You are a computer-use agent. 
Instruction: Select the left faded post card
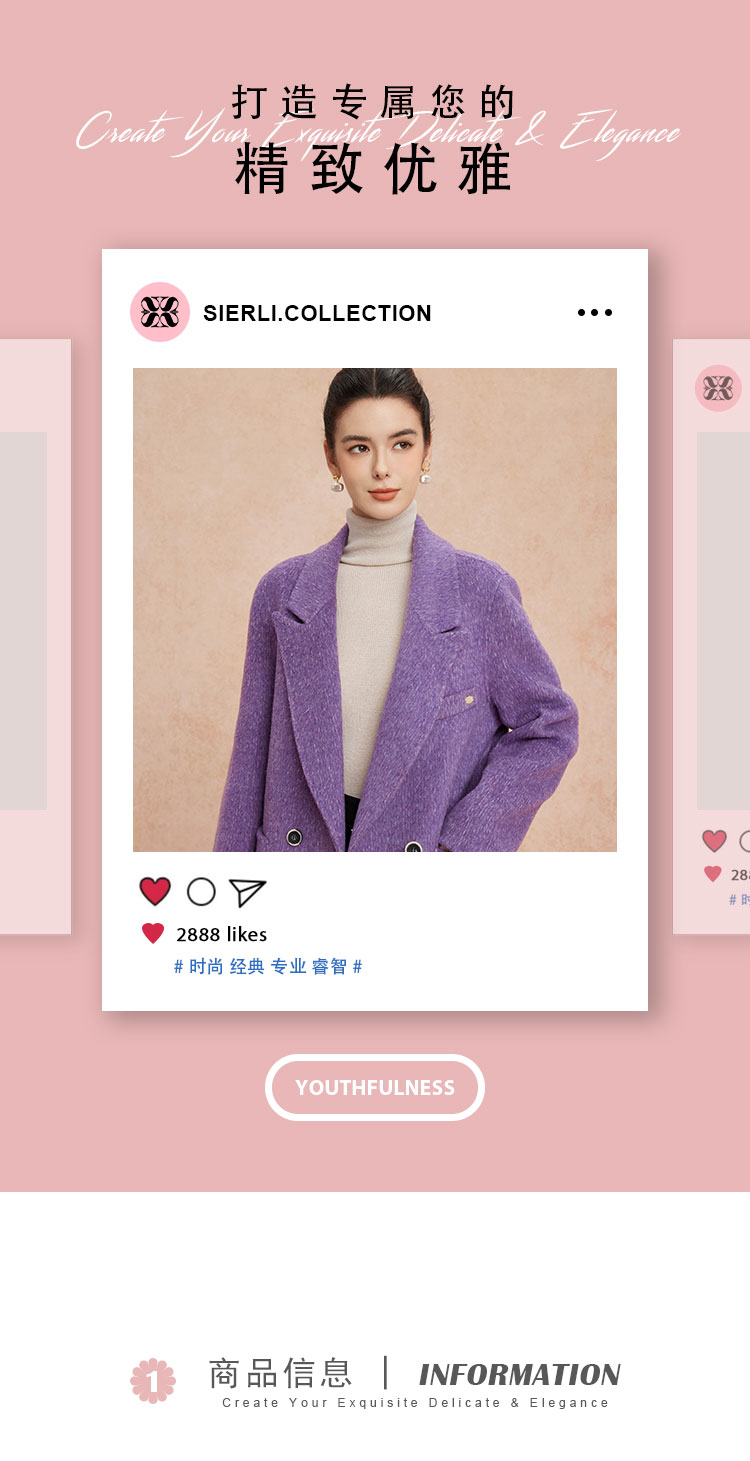point(35,637)
